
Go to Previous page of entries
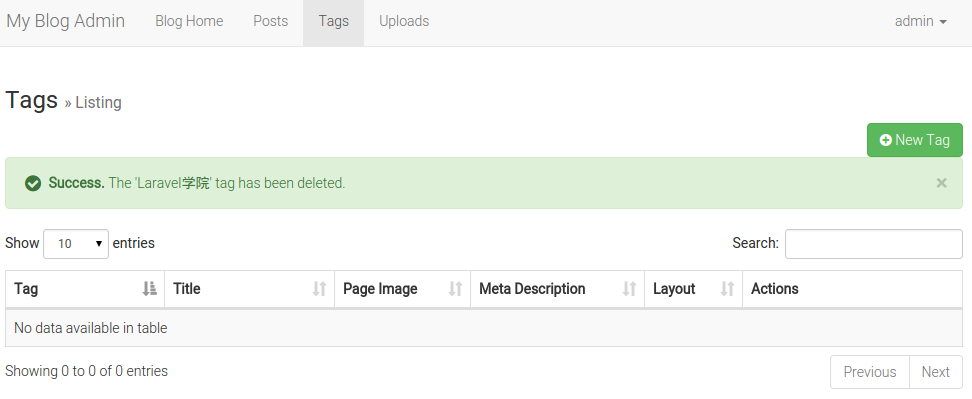pos(870,372)
